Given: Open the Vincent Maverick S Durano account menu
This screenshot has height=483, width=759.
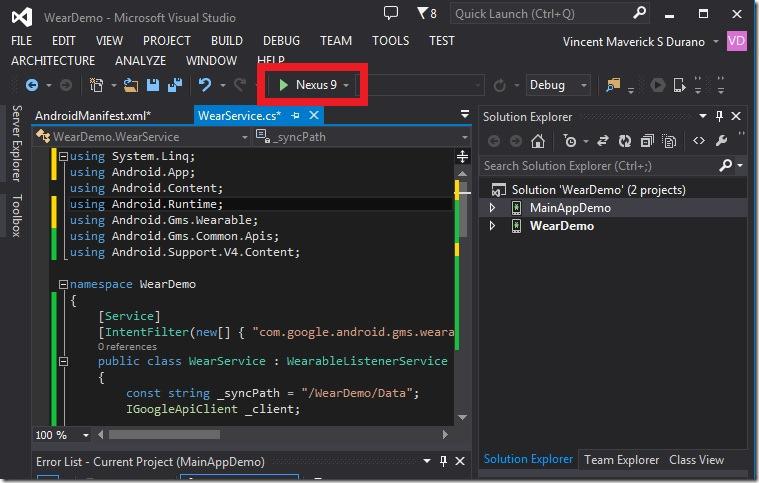Looking at the screenshot, I should pos(640,42).
